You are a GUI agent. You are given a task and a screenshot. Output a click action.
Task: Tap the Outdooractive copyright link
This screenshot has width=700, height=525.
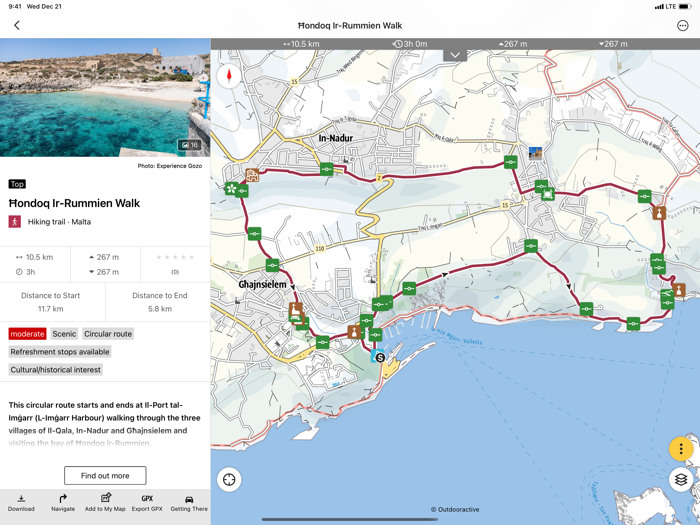coord(455,509)
